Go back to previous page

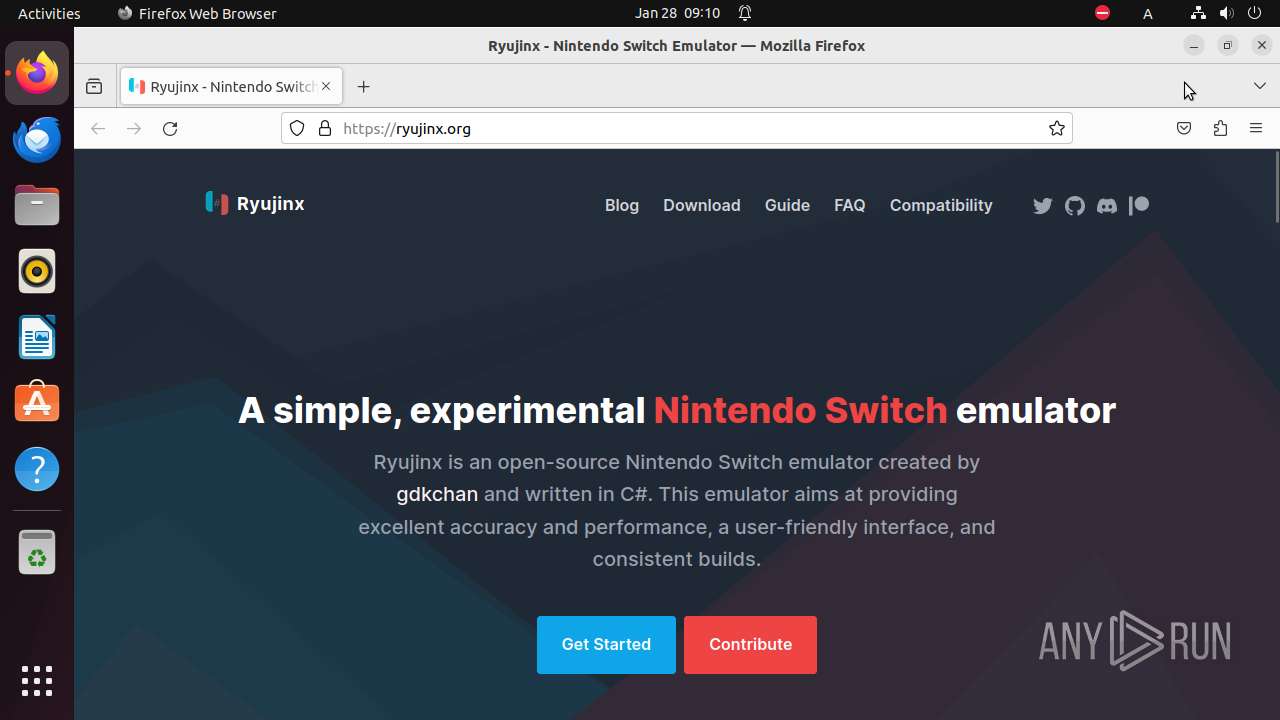click(98, 128)
